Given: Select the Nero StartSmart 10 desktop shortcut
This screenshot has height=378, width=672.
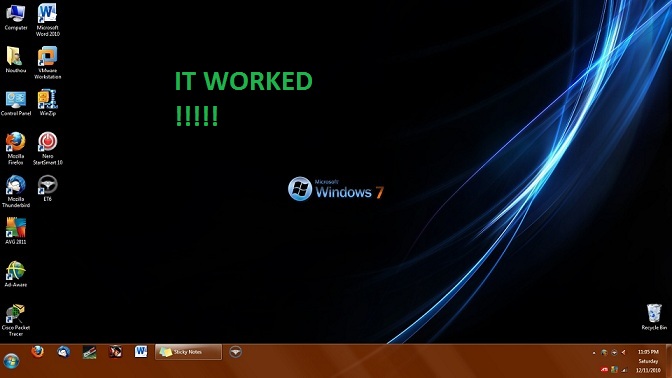Looking at the screenshot, I should (x=48, y=148).
